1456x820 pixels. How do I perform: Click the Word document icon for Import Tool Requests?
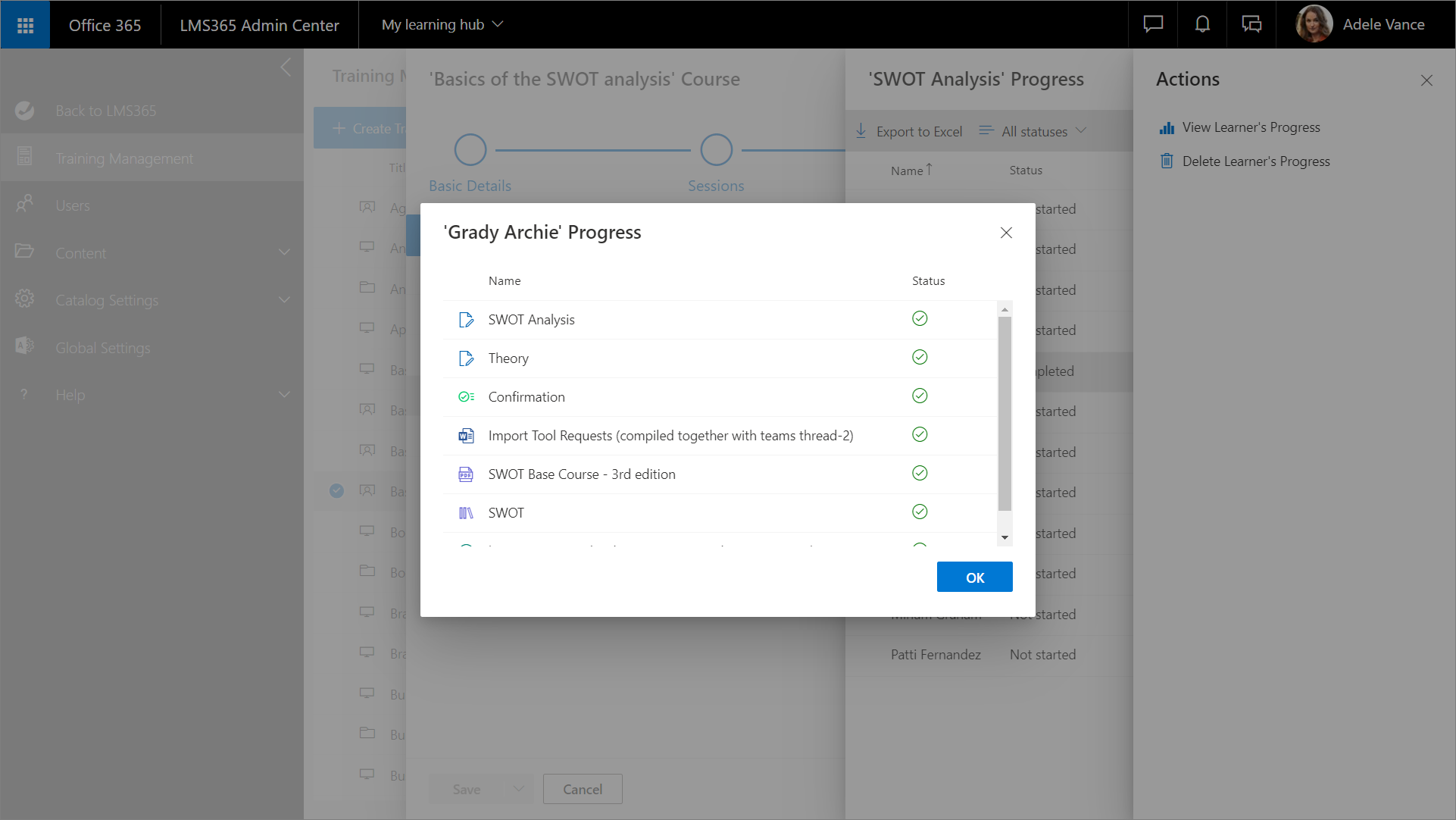(466, 436)
